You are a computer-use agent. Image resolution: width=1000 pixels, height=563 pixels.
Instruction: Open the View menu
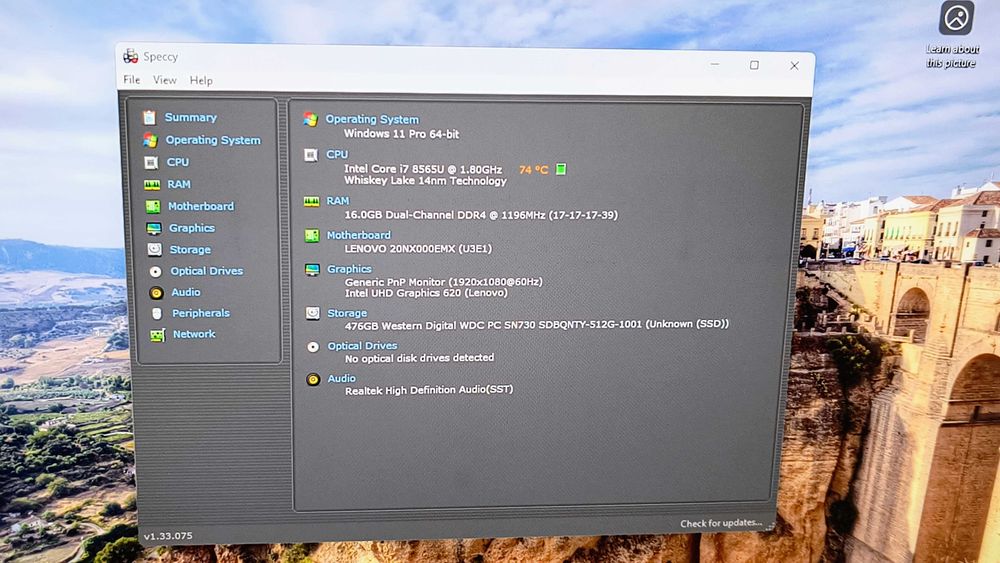(x=165, y=80)
